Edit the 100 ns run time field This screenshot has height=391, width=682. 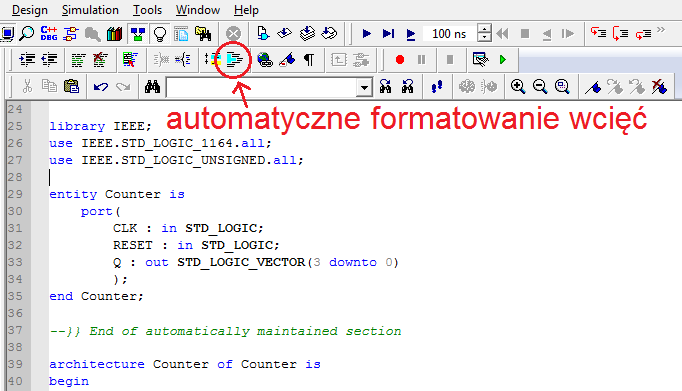(449, 33)
